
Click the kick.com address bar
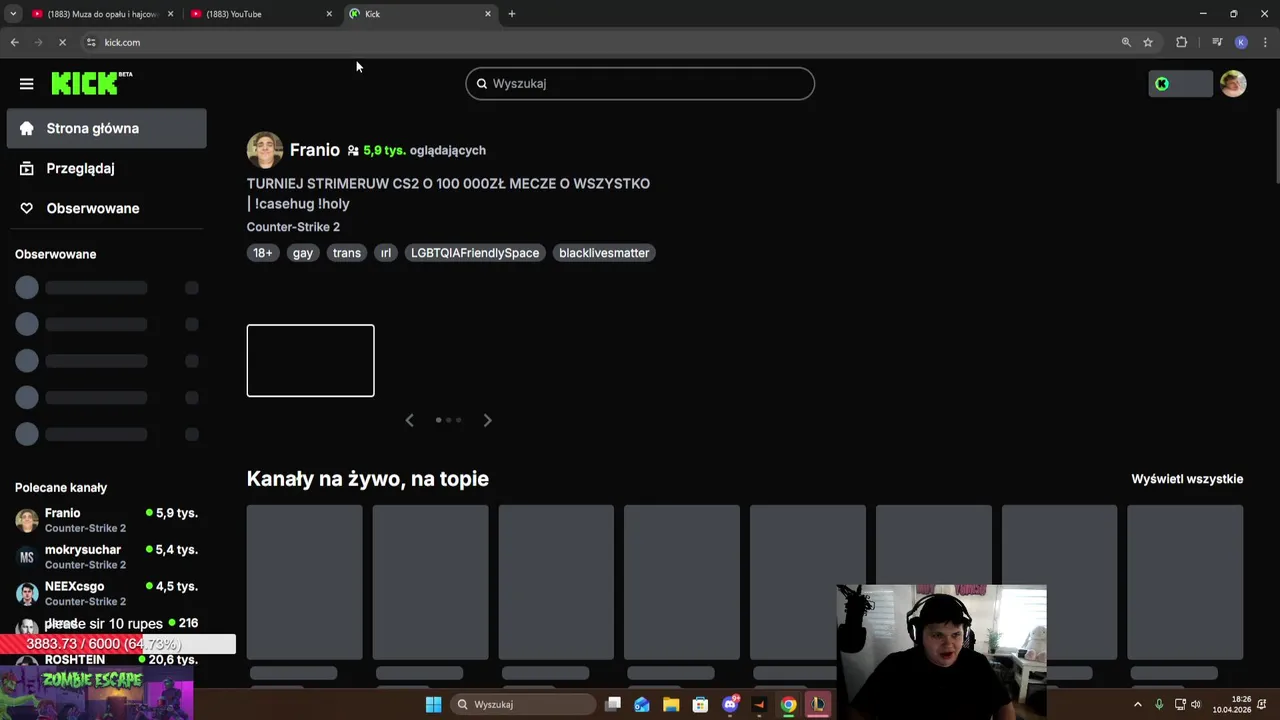point(600,42)
